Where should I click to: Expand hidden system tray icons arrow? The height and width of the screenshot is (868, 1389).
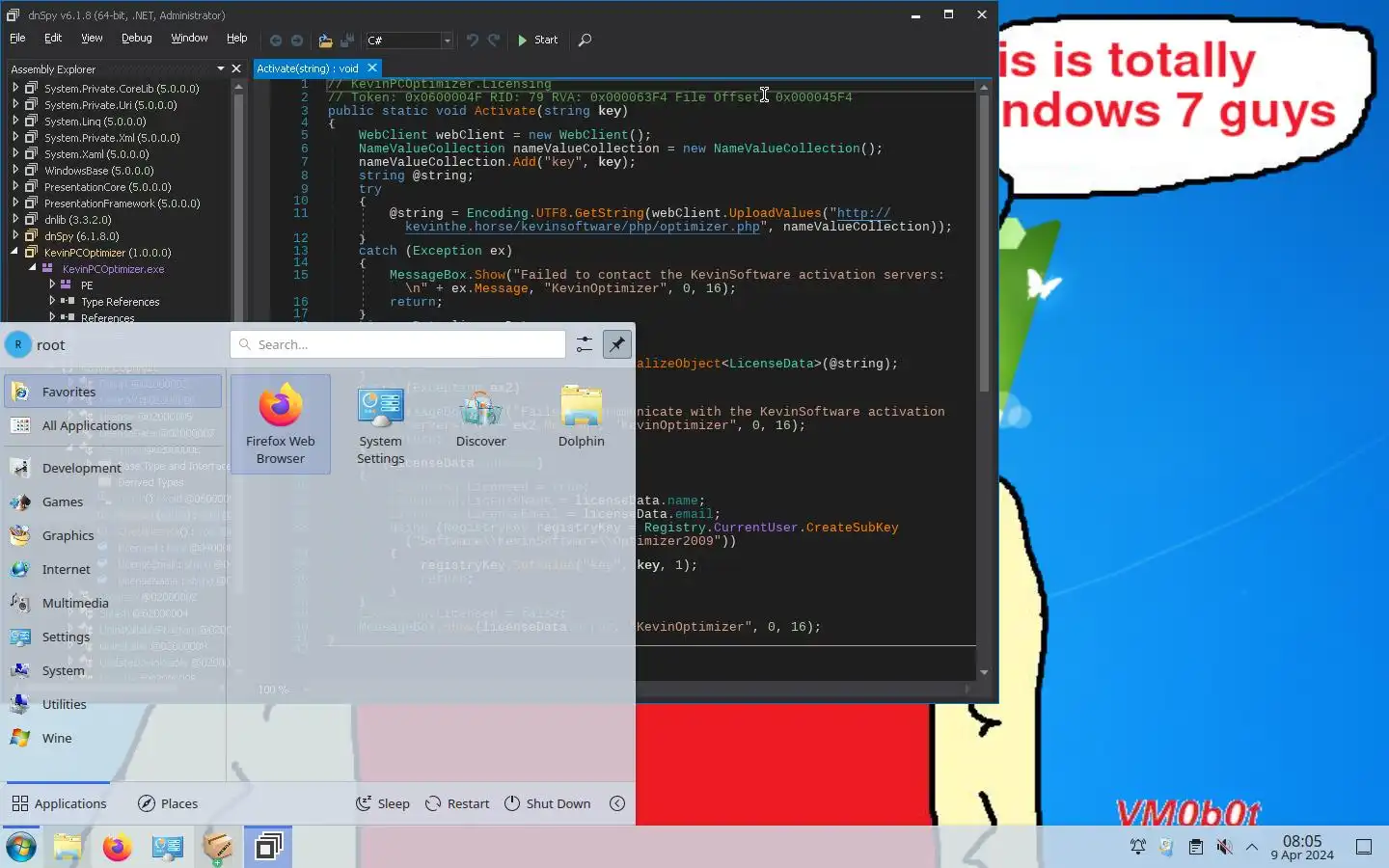1252,847
